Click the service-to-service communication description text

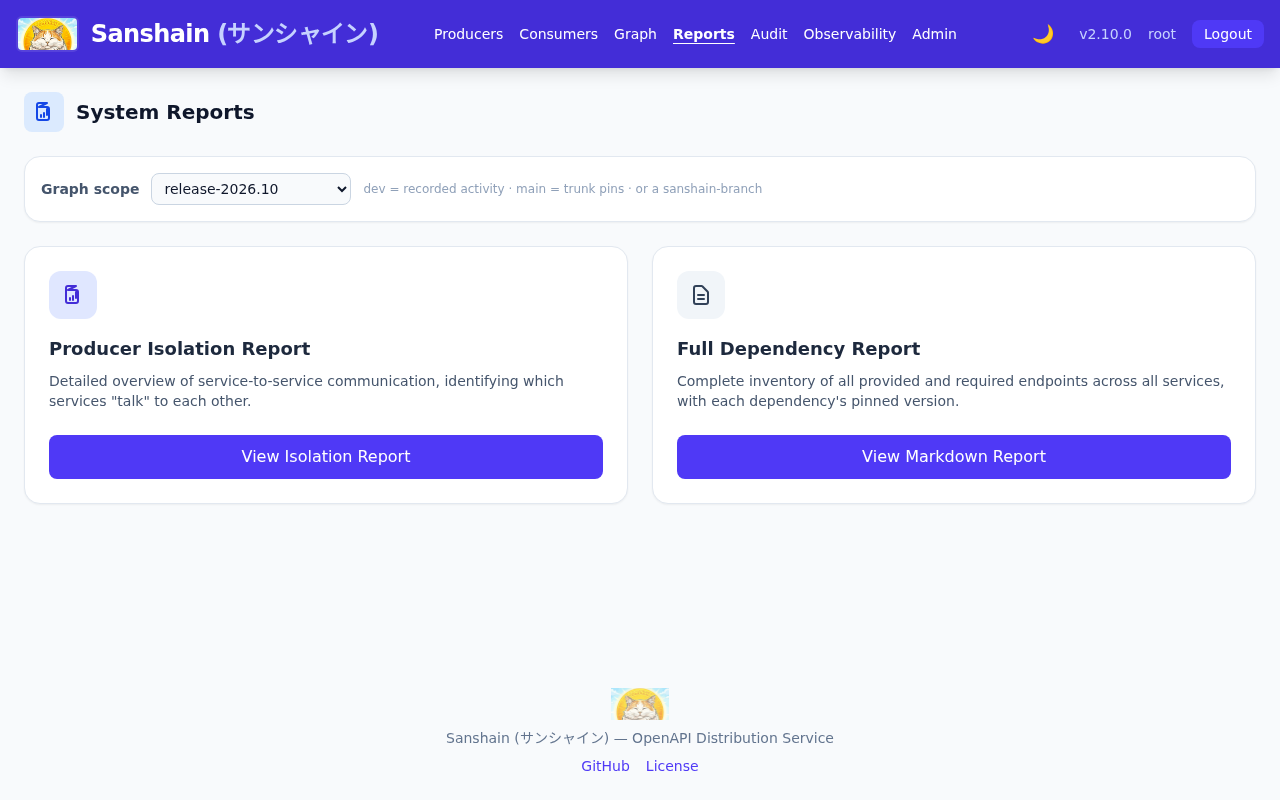click(x=306, y=391)
